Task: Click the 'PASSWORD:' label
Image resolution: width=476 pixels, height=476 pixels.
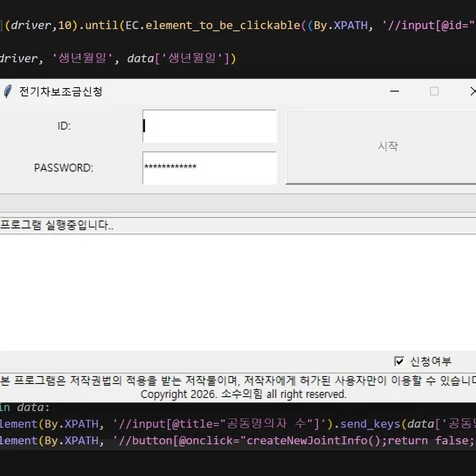Action: click(x=64, y=168)
